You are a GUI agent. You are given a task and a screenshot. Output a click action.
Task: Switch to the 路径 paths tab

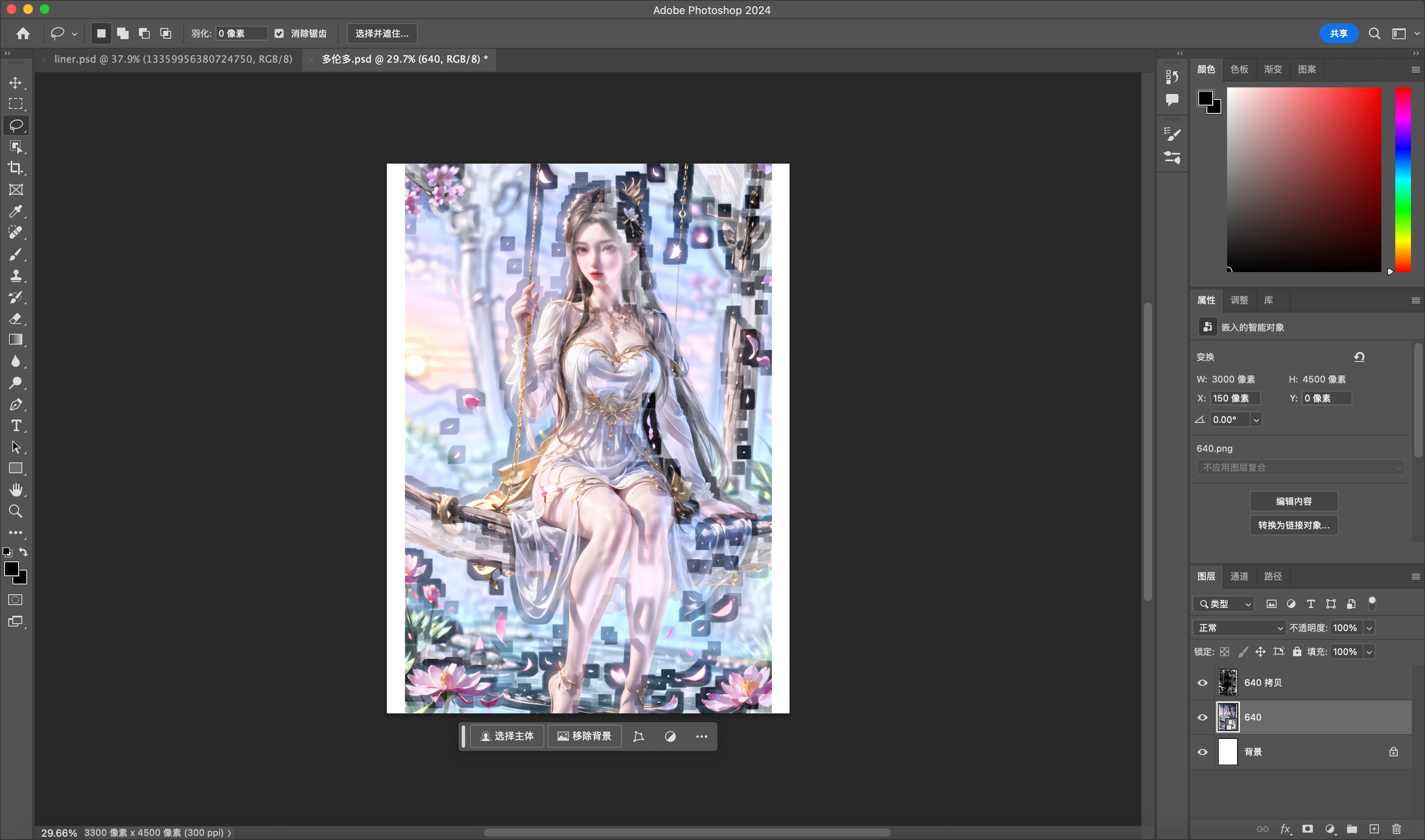point(1273,576)
